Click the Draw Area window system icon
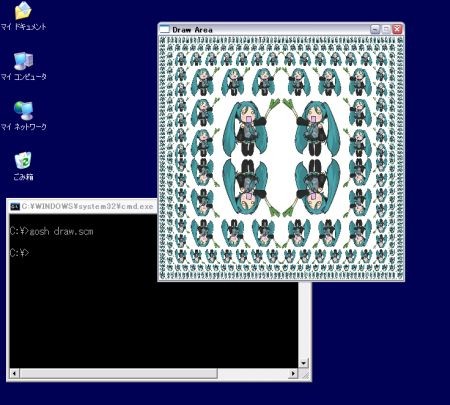Screen dimensions: 450x405 (x=164, y=29)
